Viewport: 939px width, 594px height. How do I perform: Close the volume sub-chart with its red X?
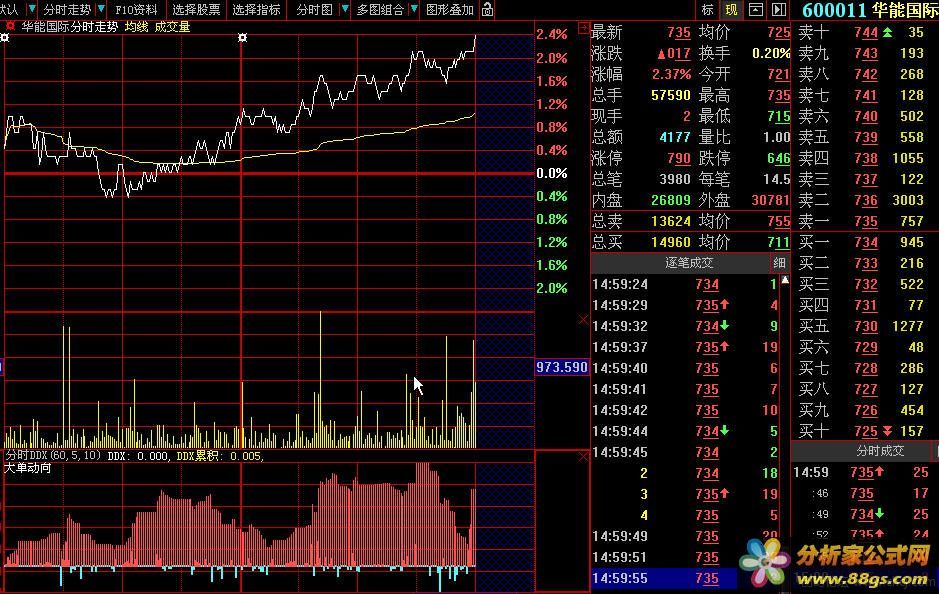point(583,320)
